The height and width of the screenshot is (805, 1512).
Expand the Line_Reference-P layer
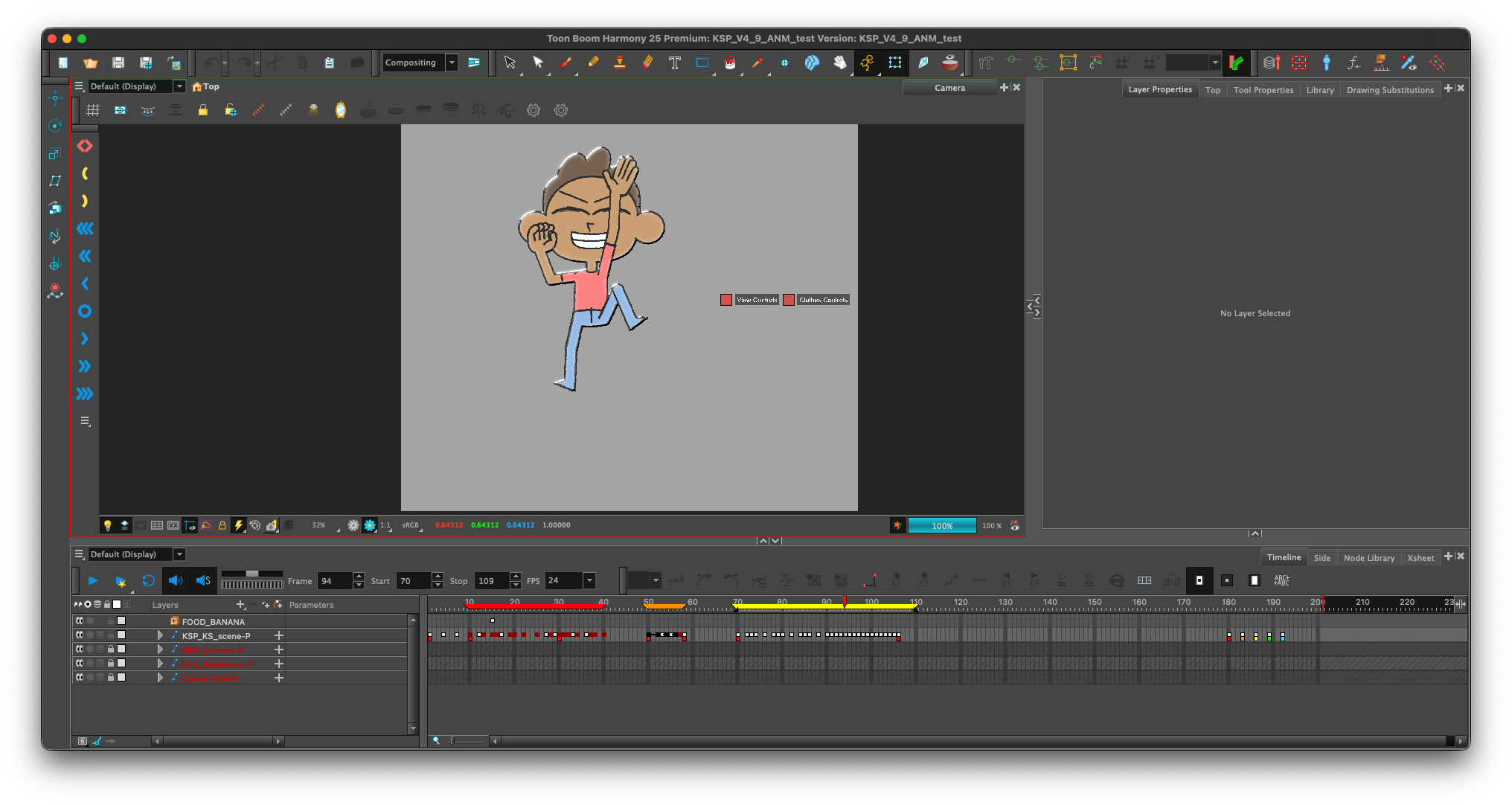(x=160, y=664)
